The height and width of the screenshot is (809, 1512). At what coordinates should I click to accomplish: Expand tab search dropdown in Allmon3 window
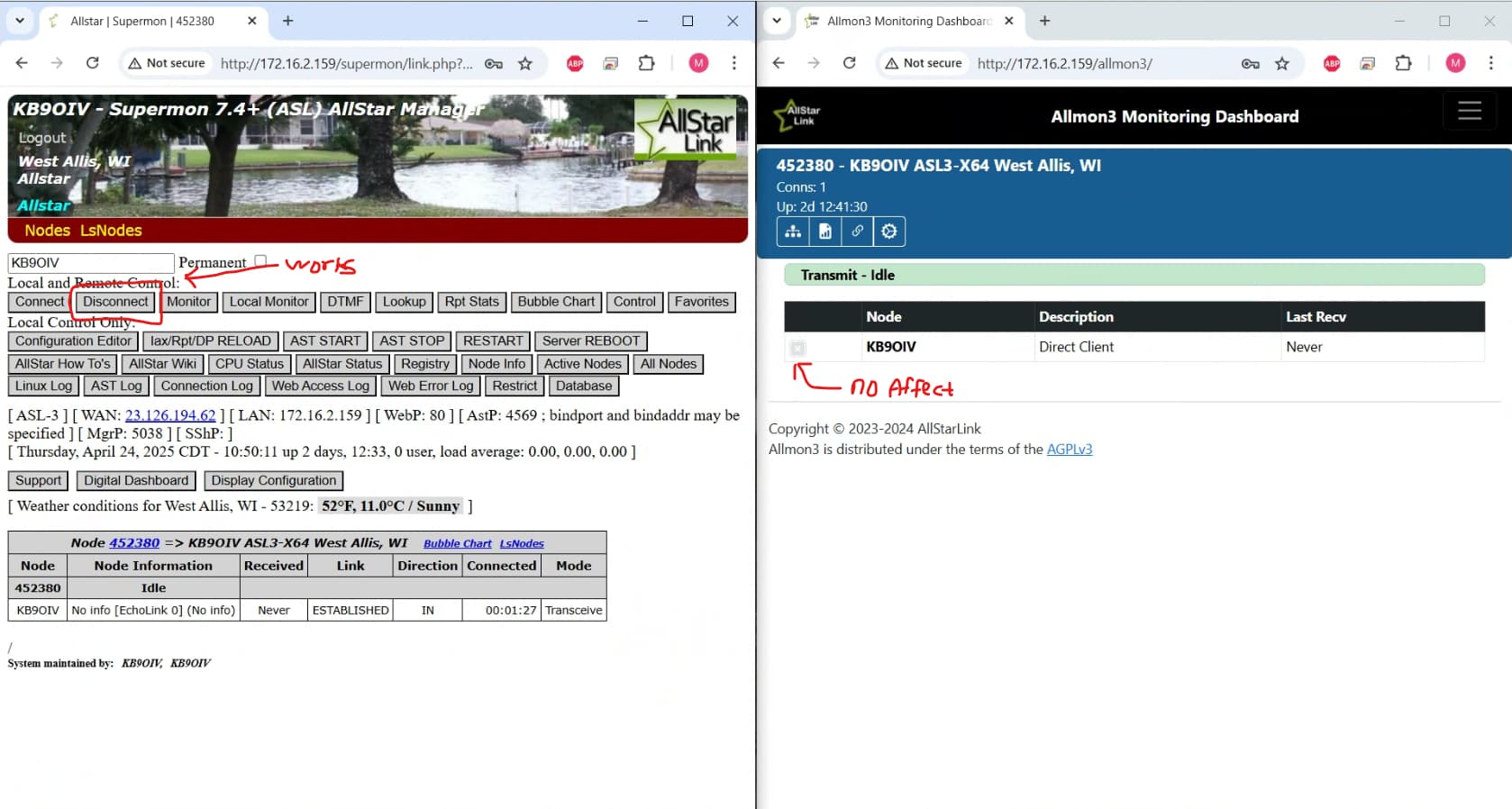pyautogui.click(x=776, y=21)
